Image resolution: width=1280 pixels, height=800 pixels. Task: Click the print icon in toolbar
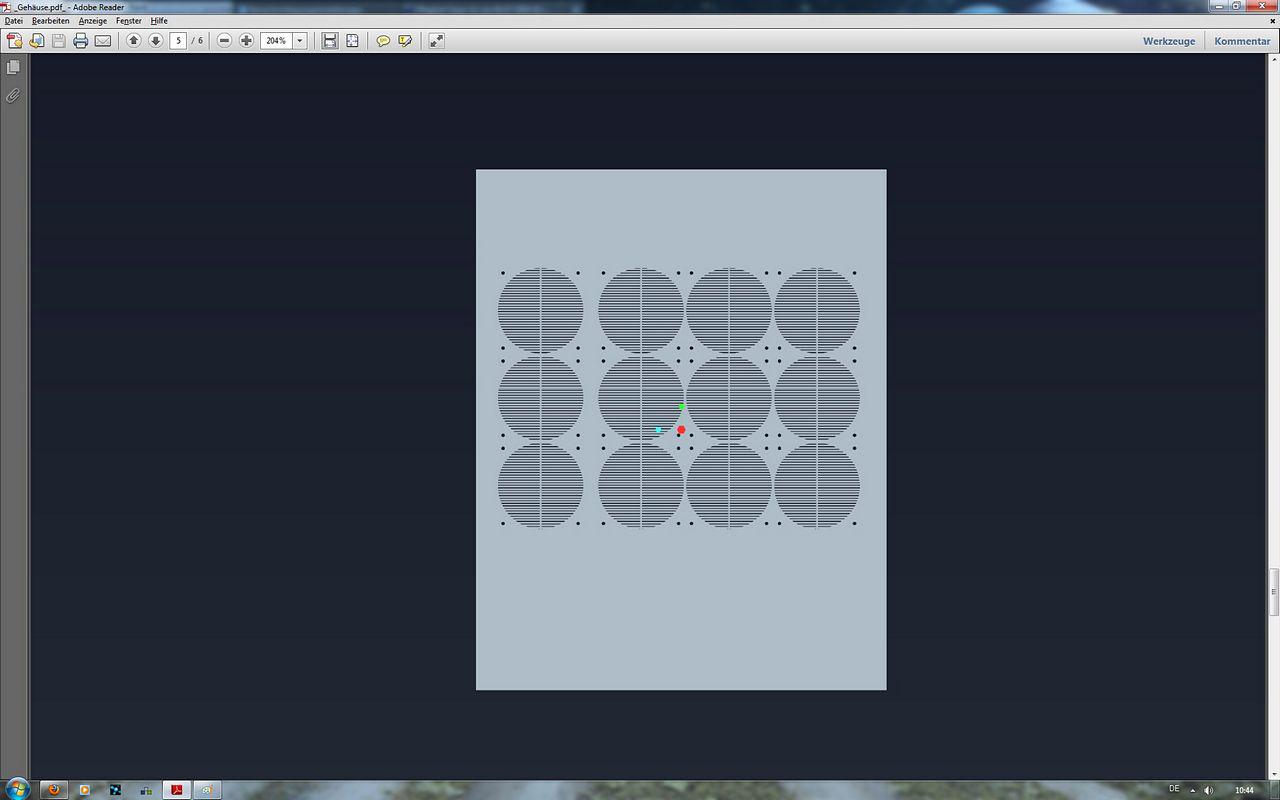tap(80, 41)
